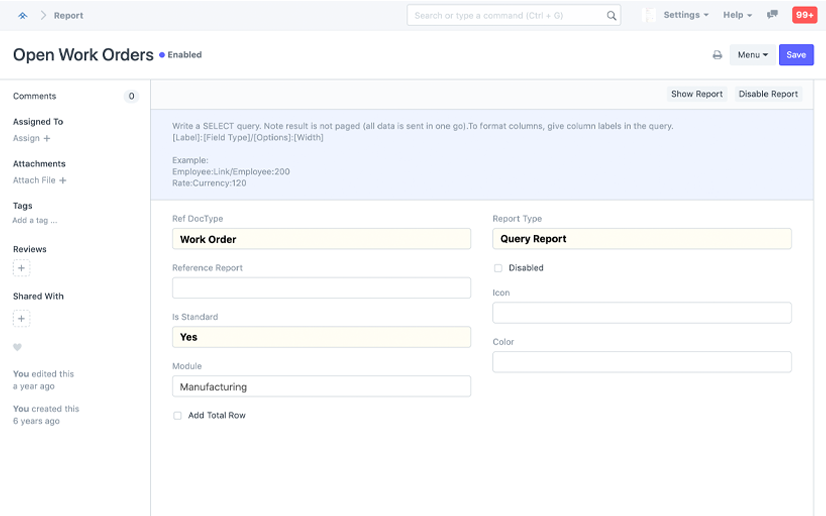
Task: Click the print icon
Action: point(717,55)
